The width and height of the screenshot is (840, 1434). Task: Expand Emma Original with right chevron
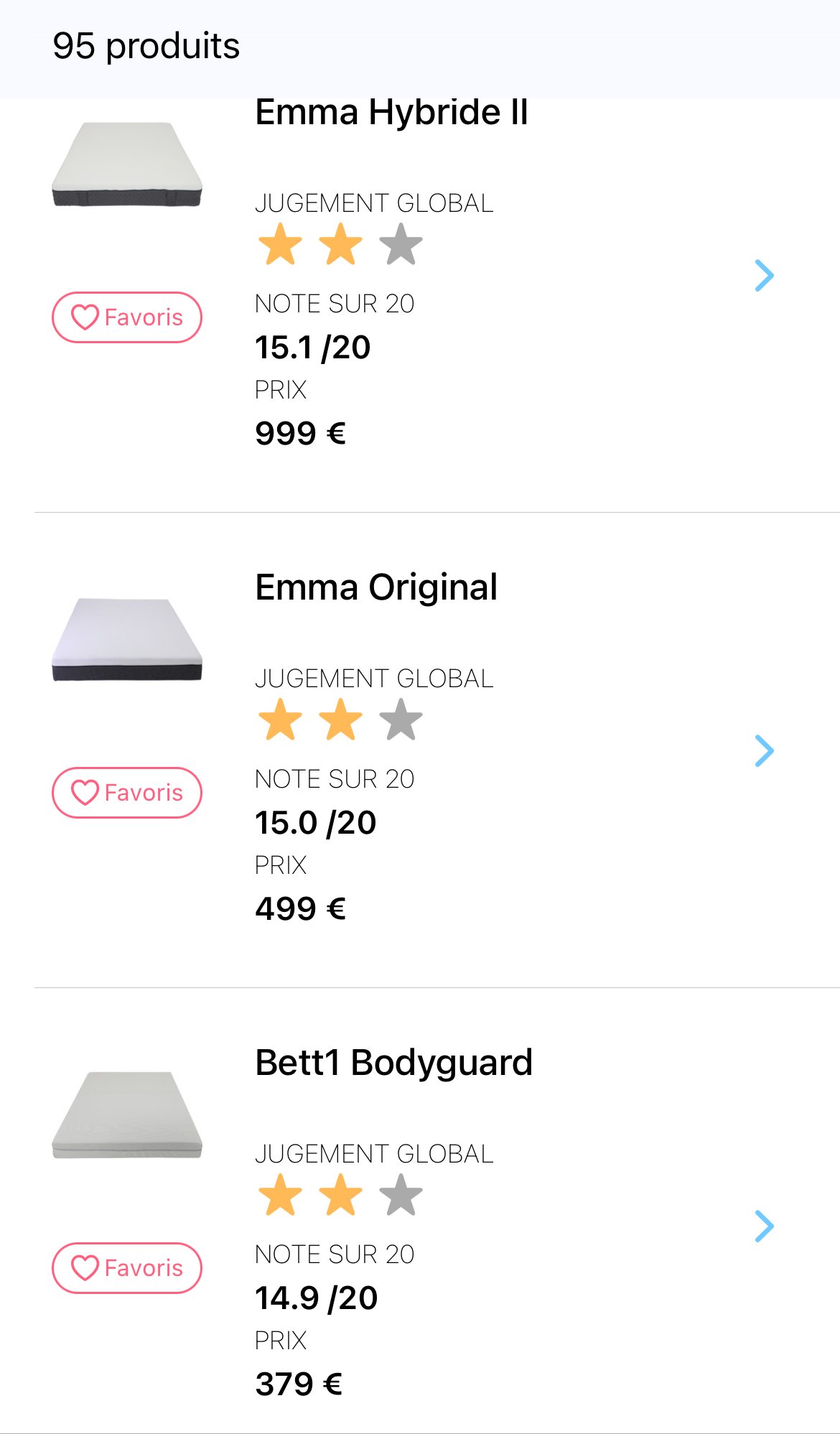765,751
